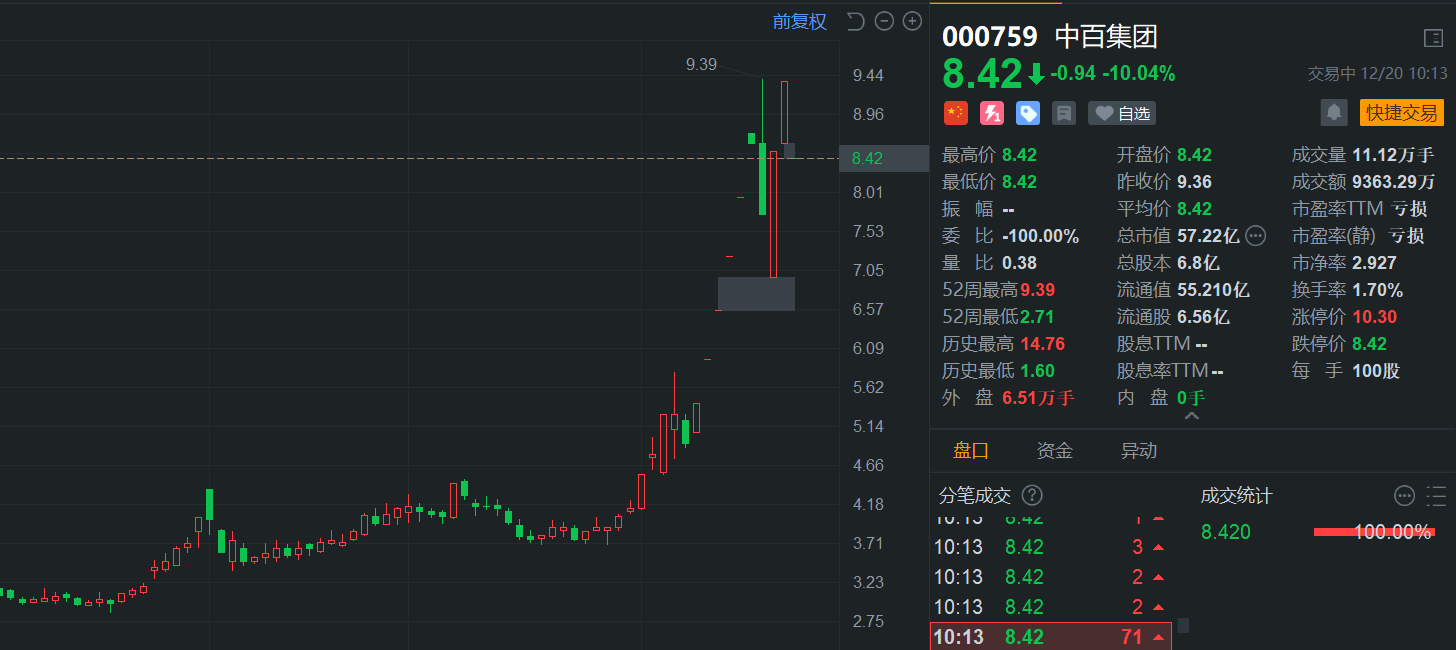Click the 成交额 value 9363.29万

click(x=1394, y=182)
